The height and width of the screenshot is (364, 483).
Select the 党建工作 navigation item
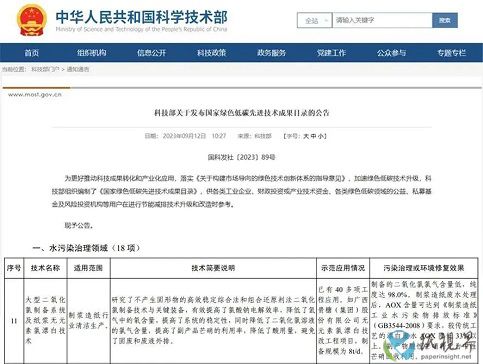click(331, 53)
